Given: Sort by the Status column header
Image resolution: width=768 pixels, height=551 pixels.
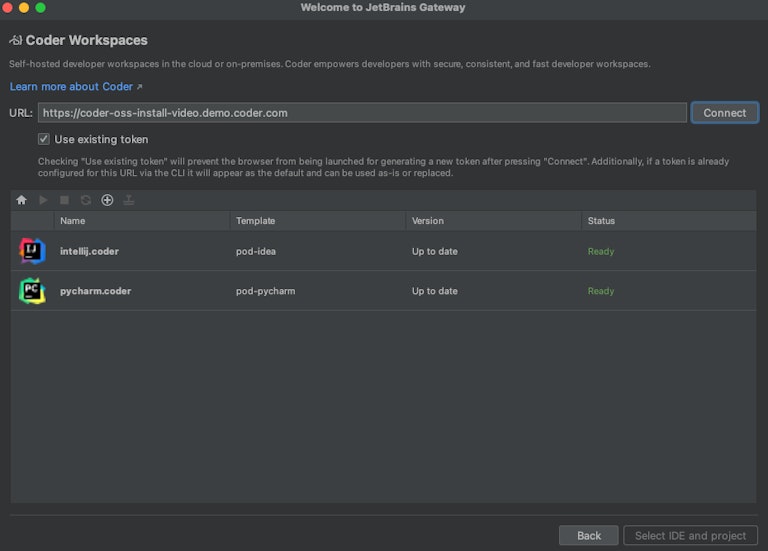Looking at the screenshot, I should 601,221.
